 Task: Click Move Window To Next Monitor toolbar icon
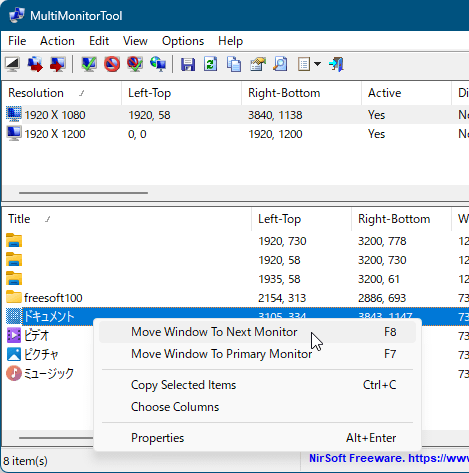click(x=35, y=64)
